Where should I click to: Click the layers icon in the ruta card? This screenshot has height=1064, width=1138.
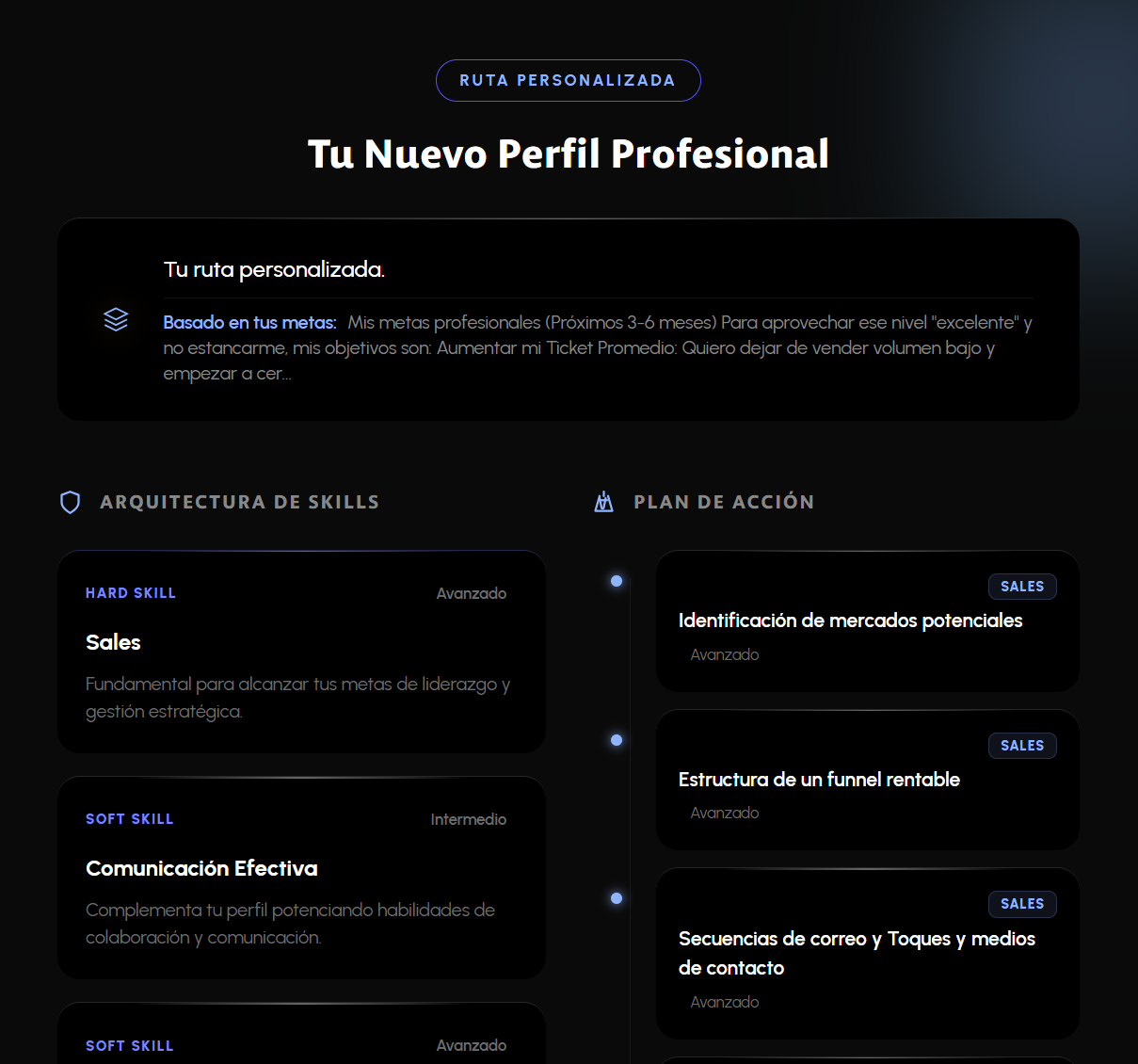pyautogui.click(x=116, y=319)
